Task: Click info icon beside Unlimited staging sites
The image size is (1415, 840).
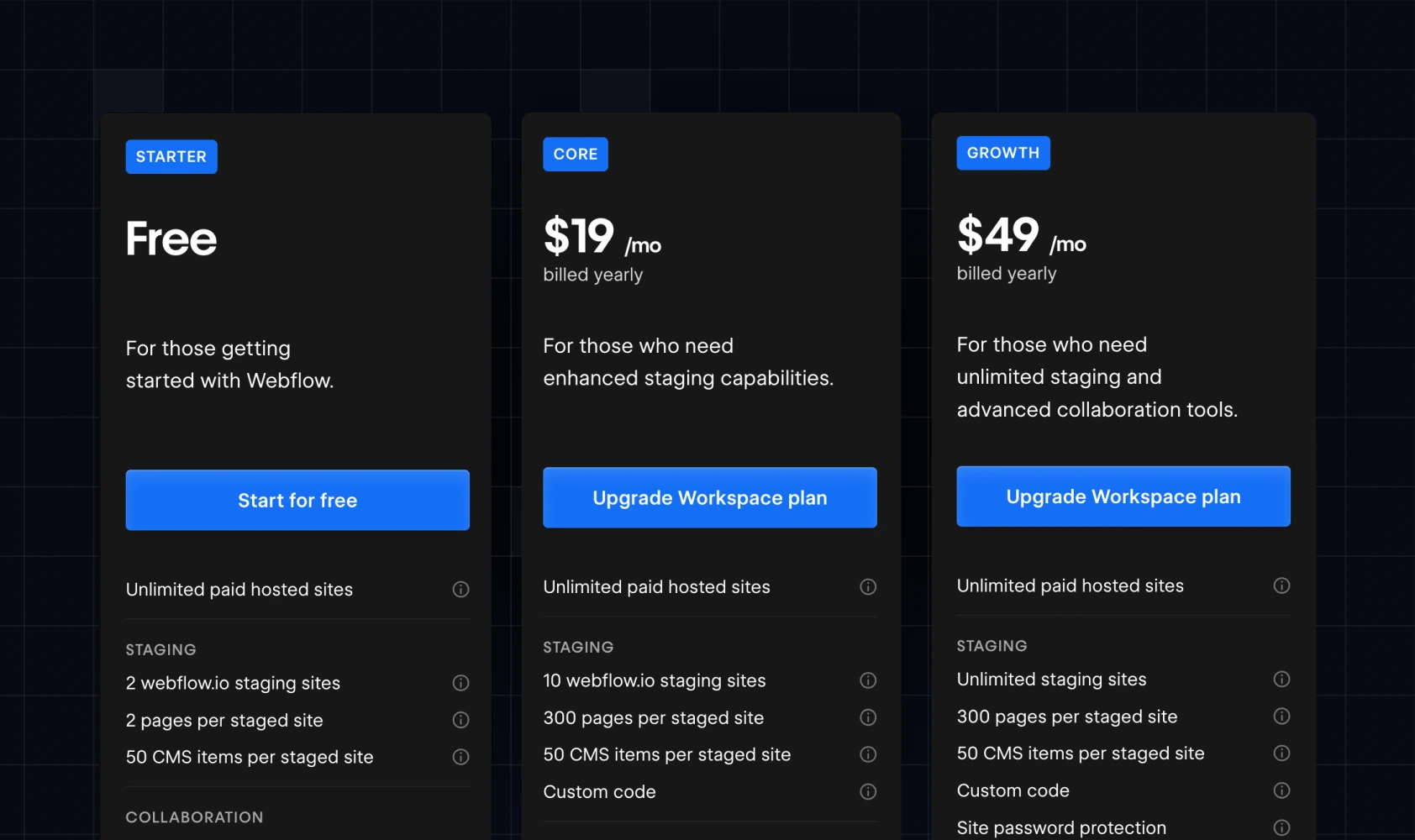Action: tap(1281, 679)
